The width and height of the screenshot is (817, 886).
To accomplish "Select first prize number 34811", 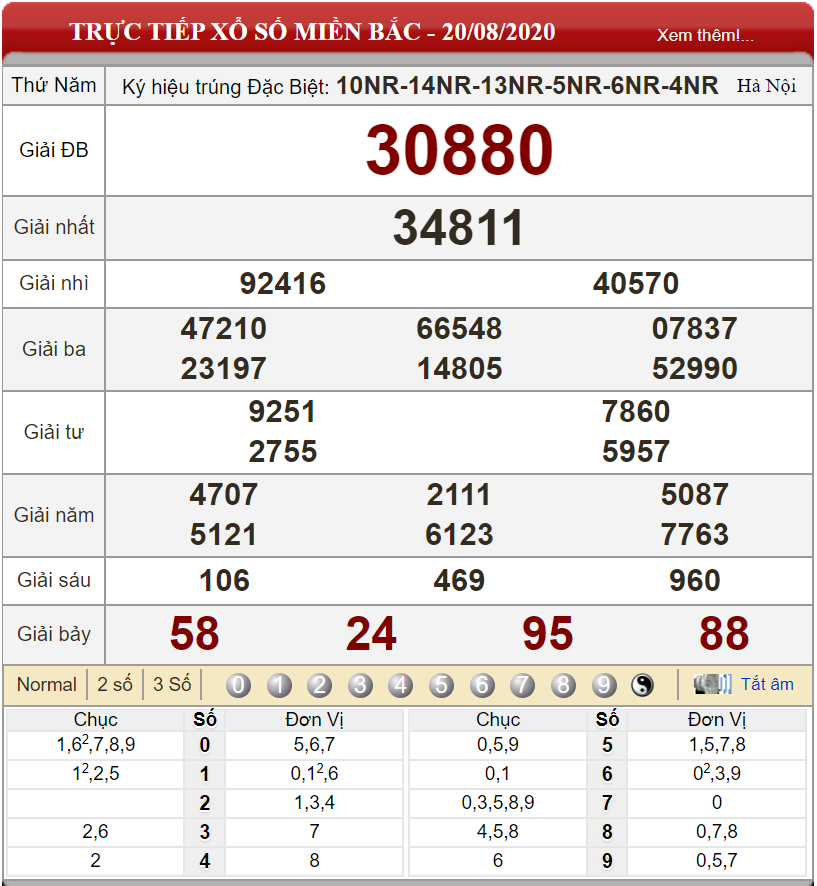I will (458, 228).
